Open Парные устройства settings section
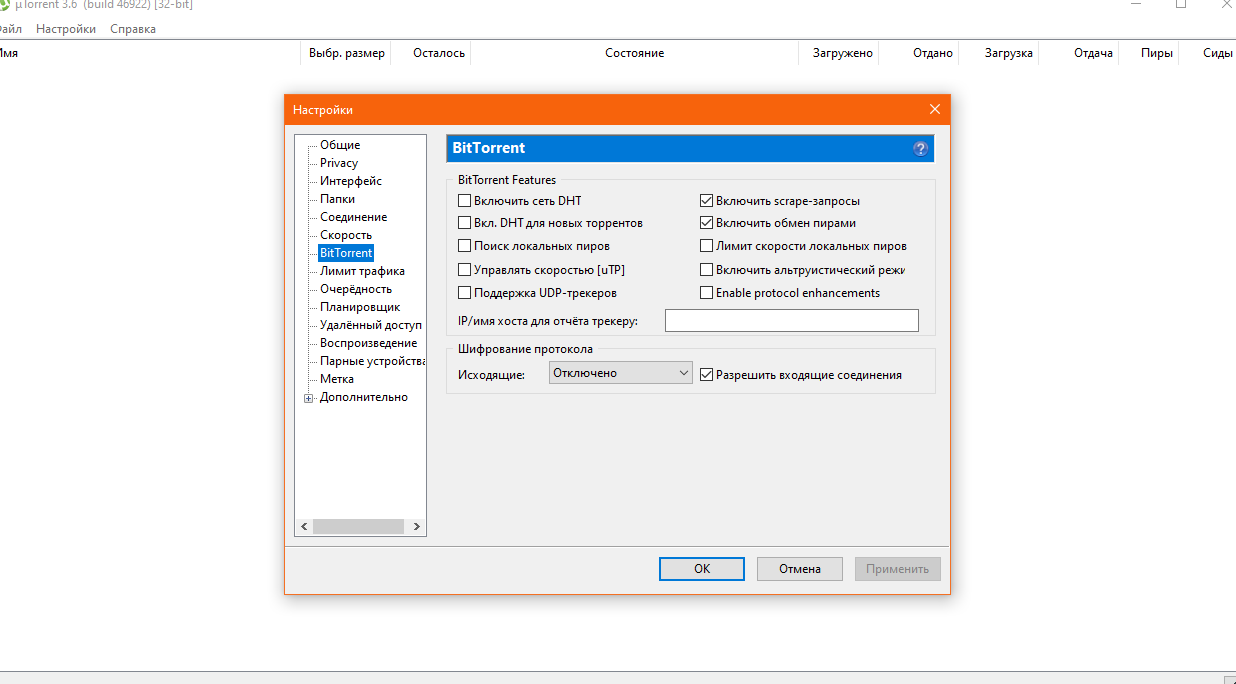Image resolution: width=1236 pixels, height=684 pixels. click(372, 361)
